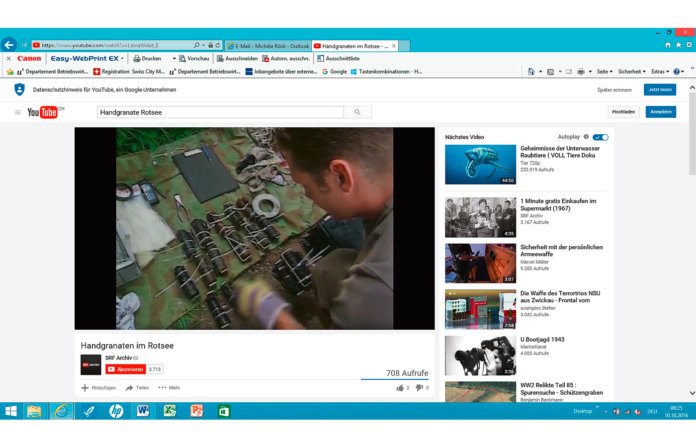Open the Ausschnittliste clip list

pos(338,59)
